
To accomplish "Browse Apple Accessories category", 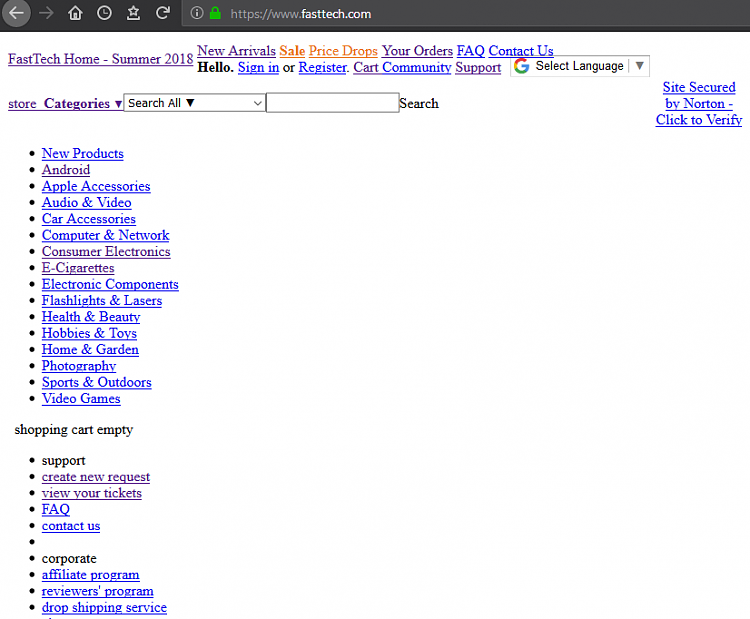I will [96, 186].
